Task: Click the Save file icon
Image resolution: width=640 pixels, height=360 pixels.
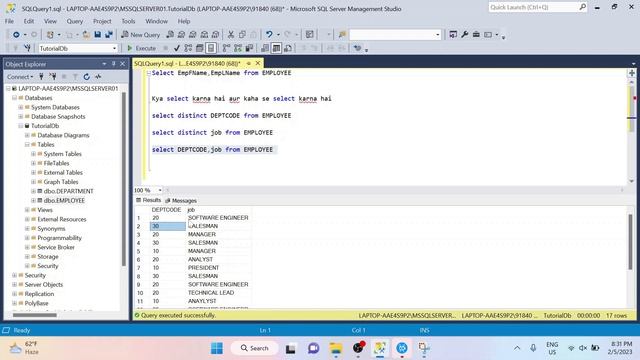Action: [x=98, y=35]
